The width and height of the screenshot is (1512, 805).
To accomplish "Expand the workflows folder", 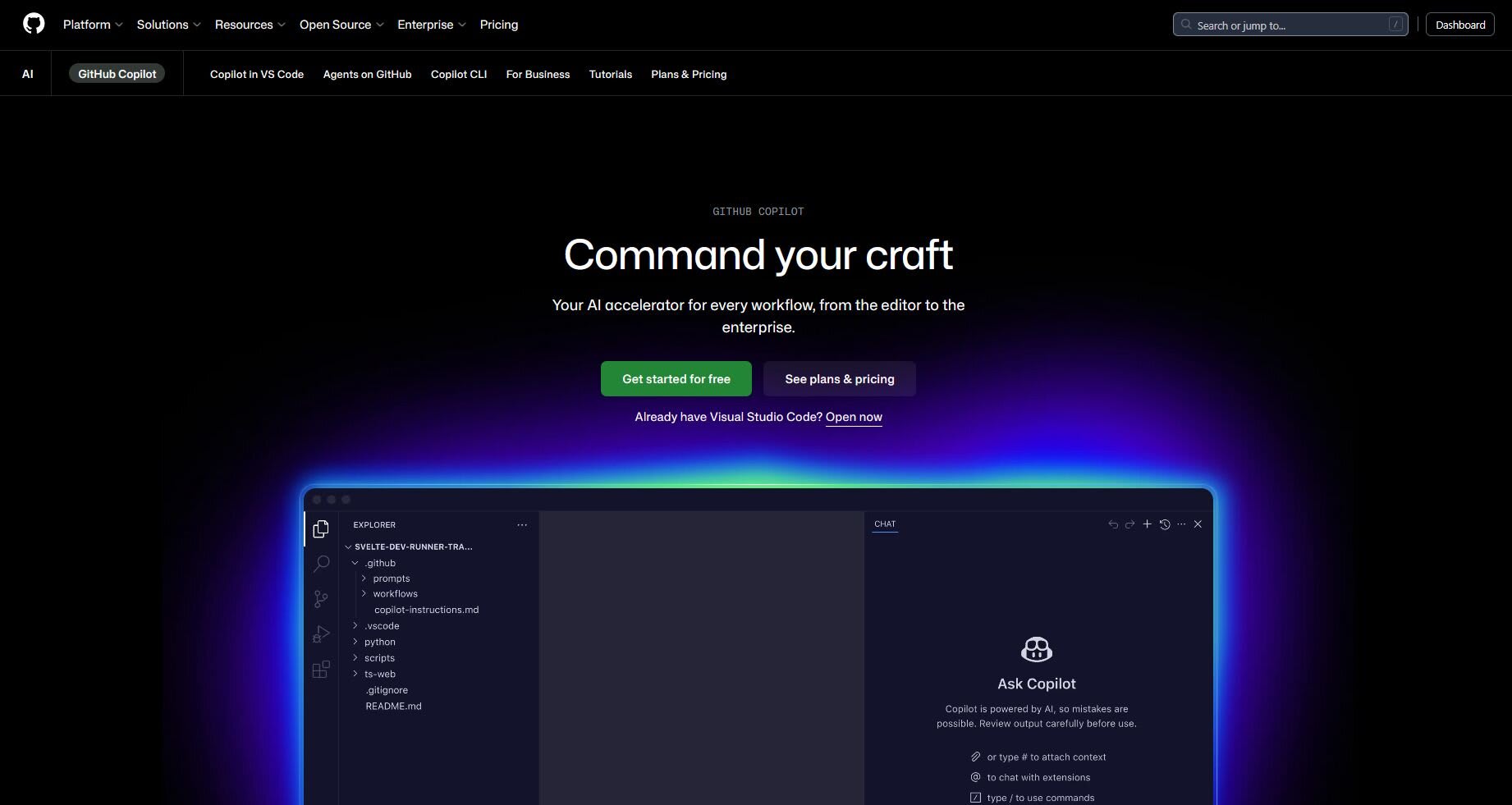I will pos(364,594).
